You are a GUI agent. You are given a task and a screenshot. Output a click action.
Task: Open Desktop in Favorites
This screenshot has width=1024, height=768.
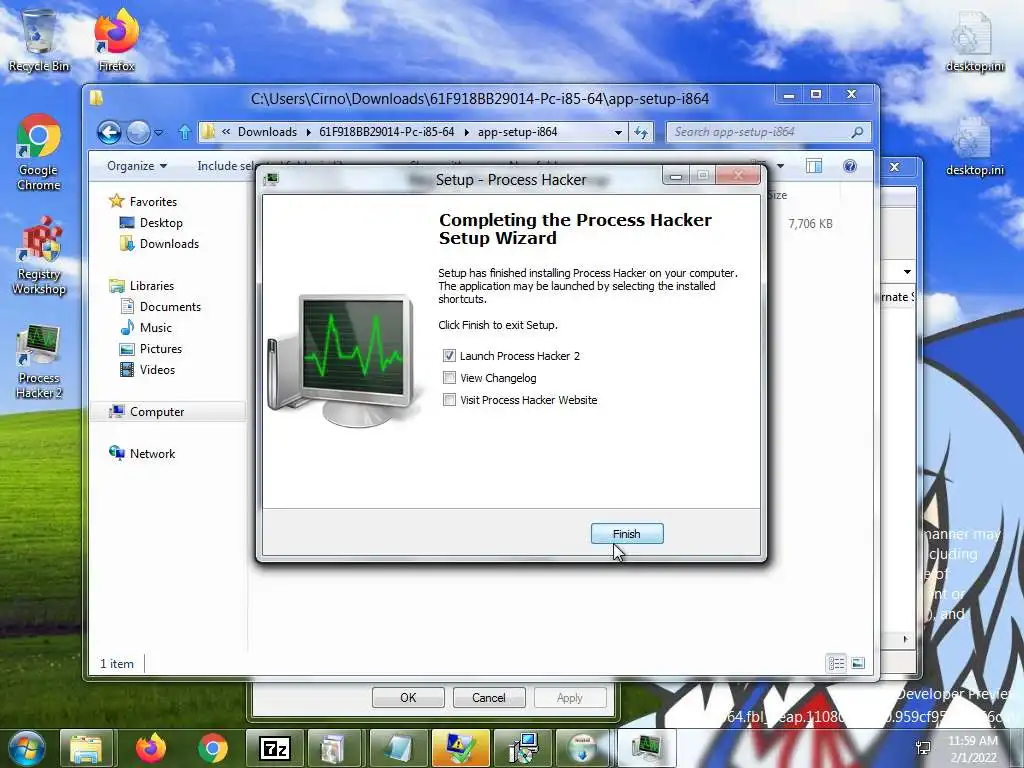[x=161, y=223]
